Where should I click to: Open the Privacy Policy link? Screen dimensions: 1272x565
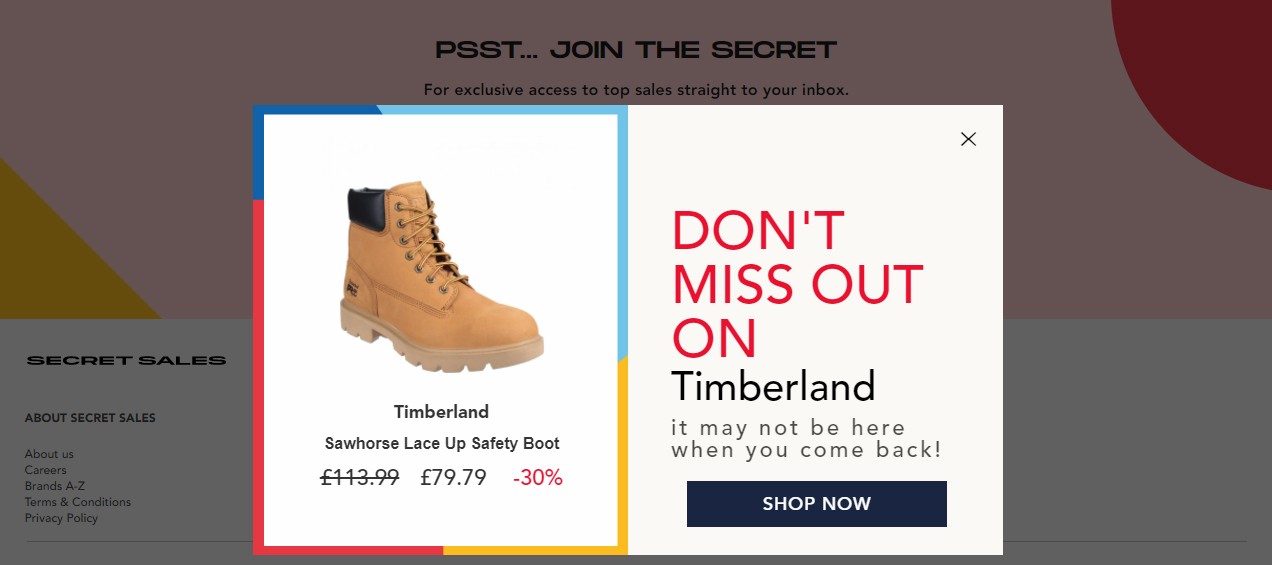[x=62, y=518]
